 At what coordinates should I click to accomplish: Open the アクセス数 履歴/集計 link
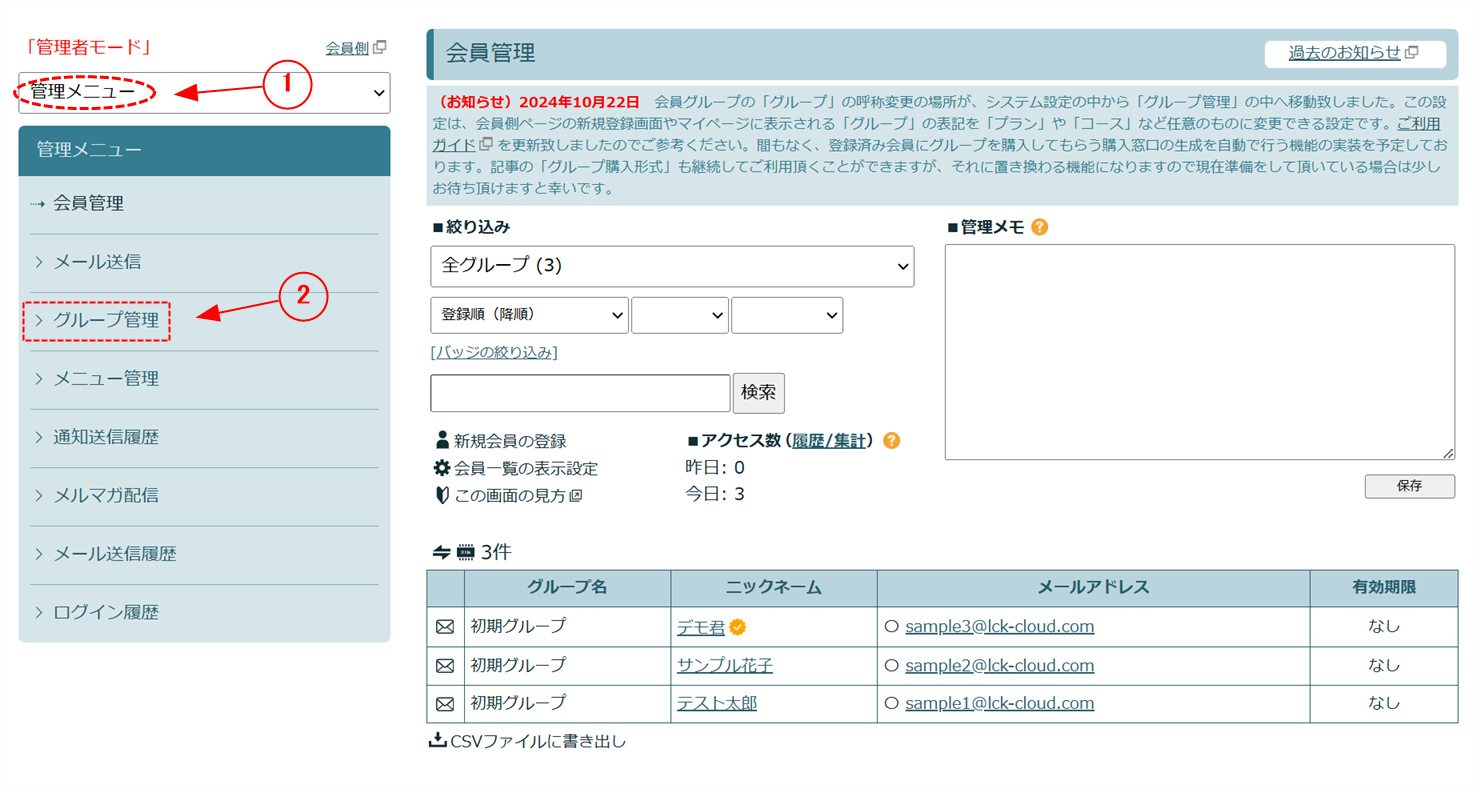[829, 441]
